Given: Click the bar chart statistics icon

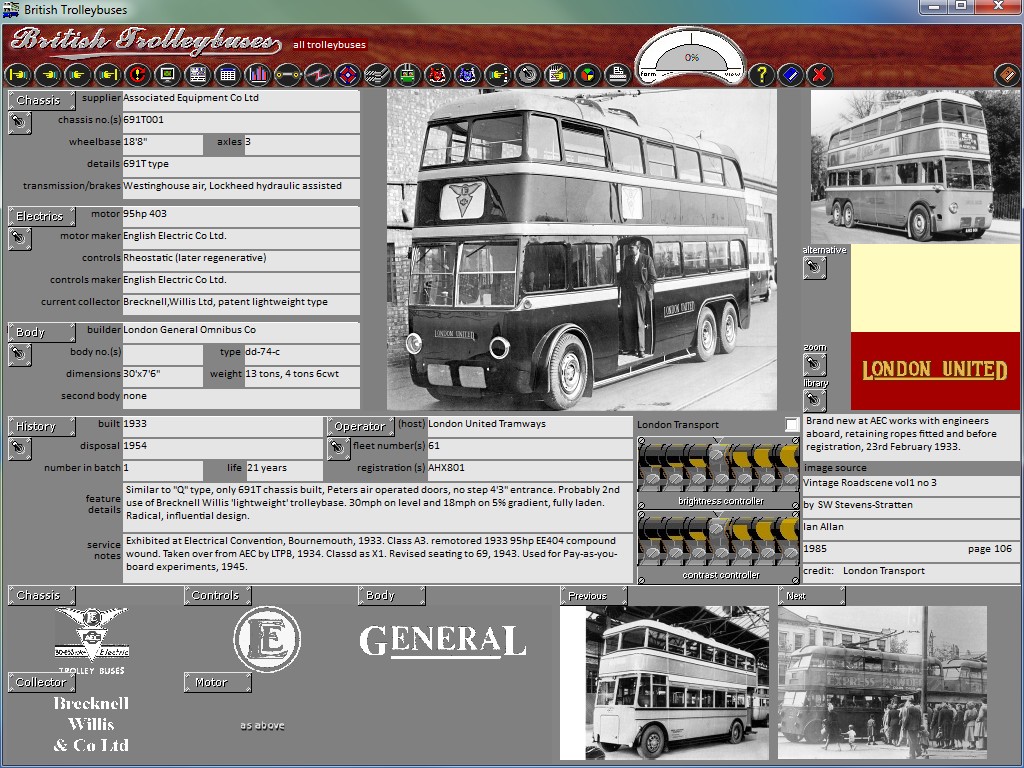Looking at the screenshot, I should (x=258, y=74).
